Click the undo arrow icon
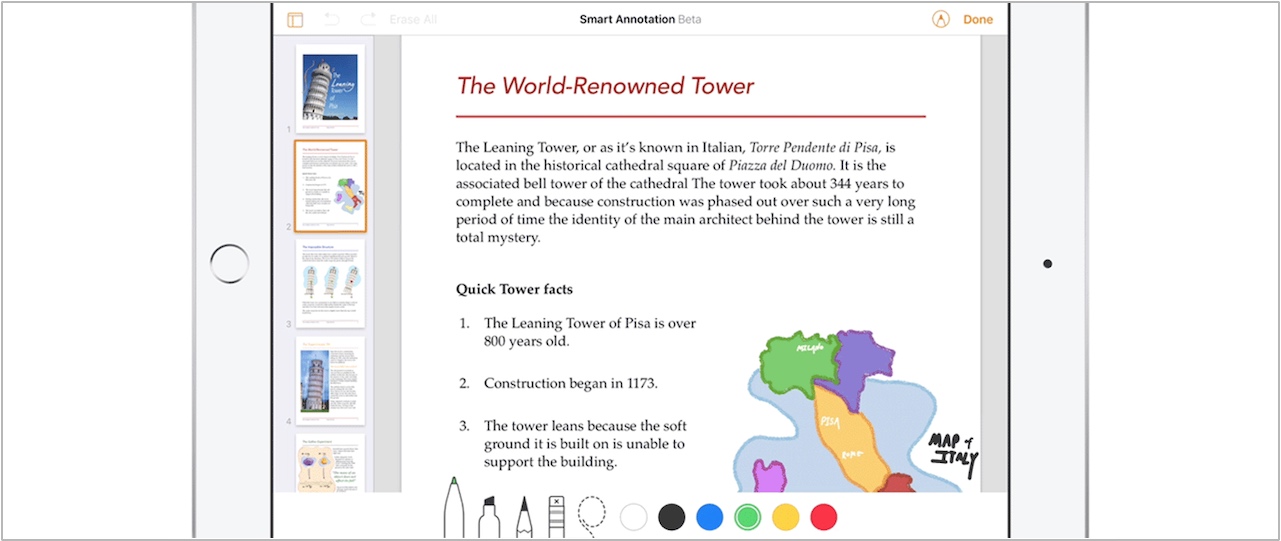1281x541 pixels. click(331, 20)
